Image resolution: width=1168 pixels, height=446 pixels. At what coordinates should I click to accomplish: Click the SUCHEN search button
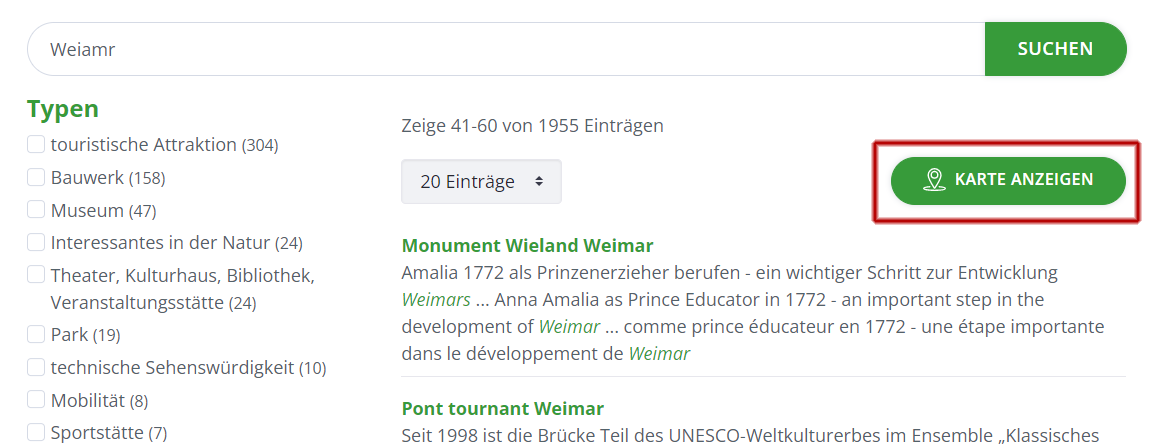pos(1056,49)
